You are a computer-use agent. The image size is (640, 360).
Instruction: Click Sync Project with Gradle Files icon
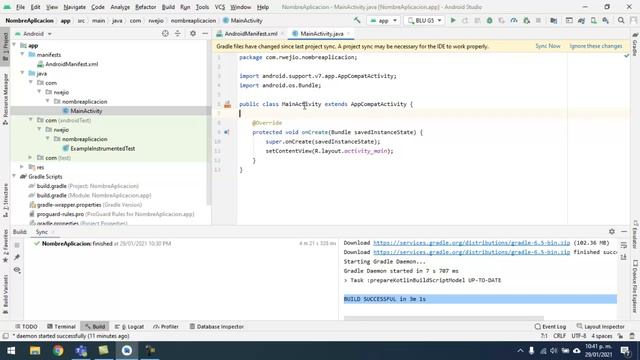click(581, 20)
